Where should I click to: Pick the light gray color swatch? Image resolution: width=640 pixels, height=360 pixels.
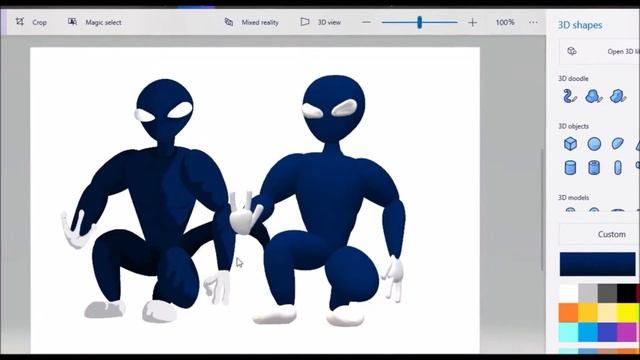pyautogui.click(x=588, y=293)
